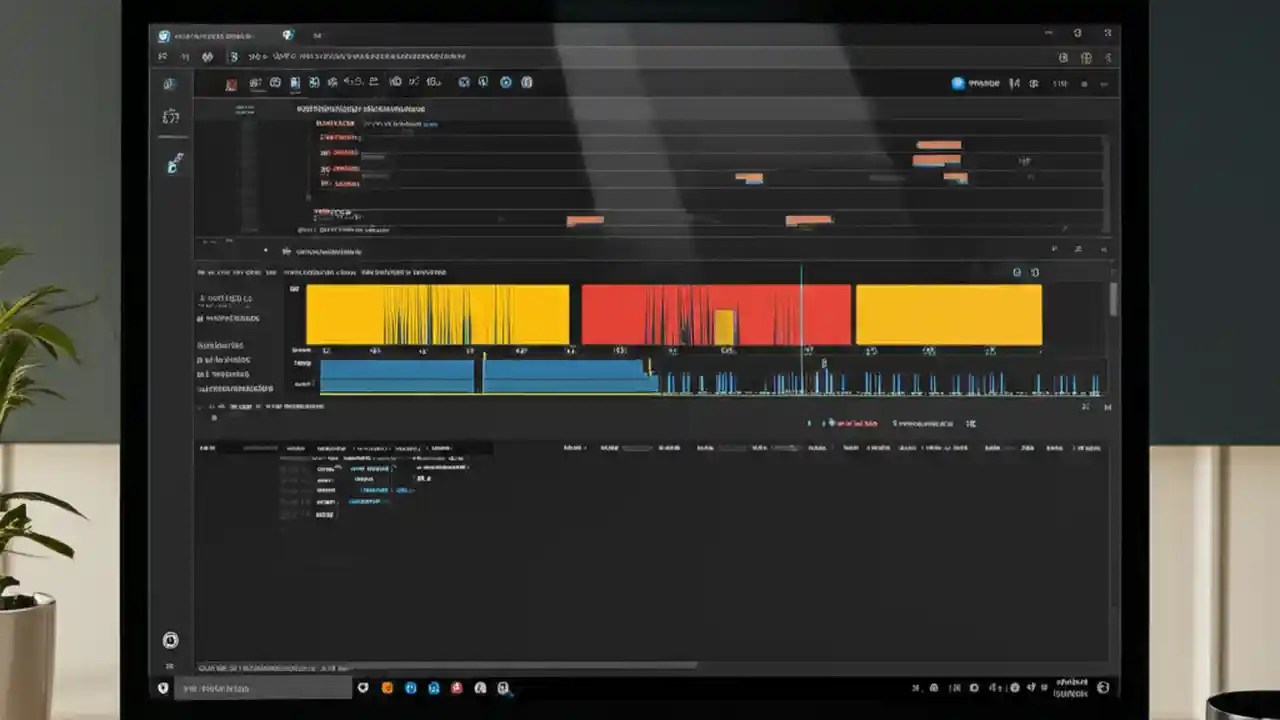Open the Firefox icon on the Windows taskbar
This screenshot has height=720, width=1280.
coord(386,688)
